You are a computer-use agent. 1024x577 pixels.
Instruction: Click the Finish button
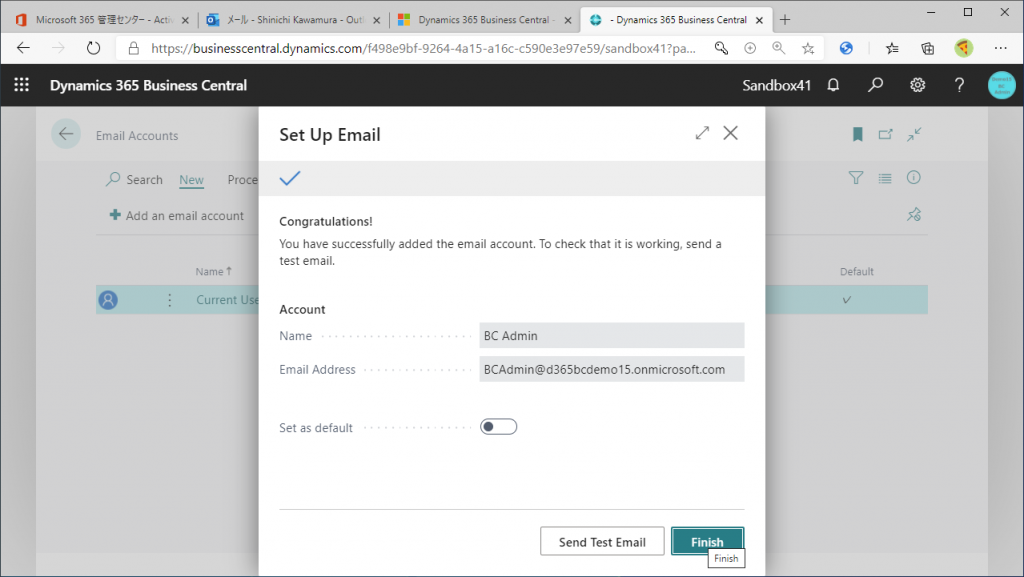(707, 541)
